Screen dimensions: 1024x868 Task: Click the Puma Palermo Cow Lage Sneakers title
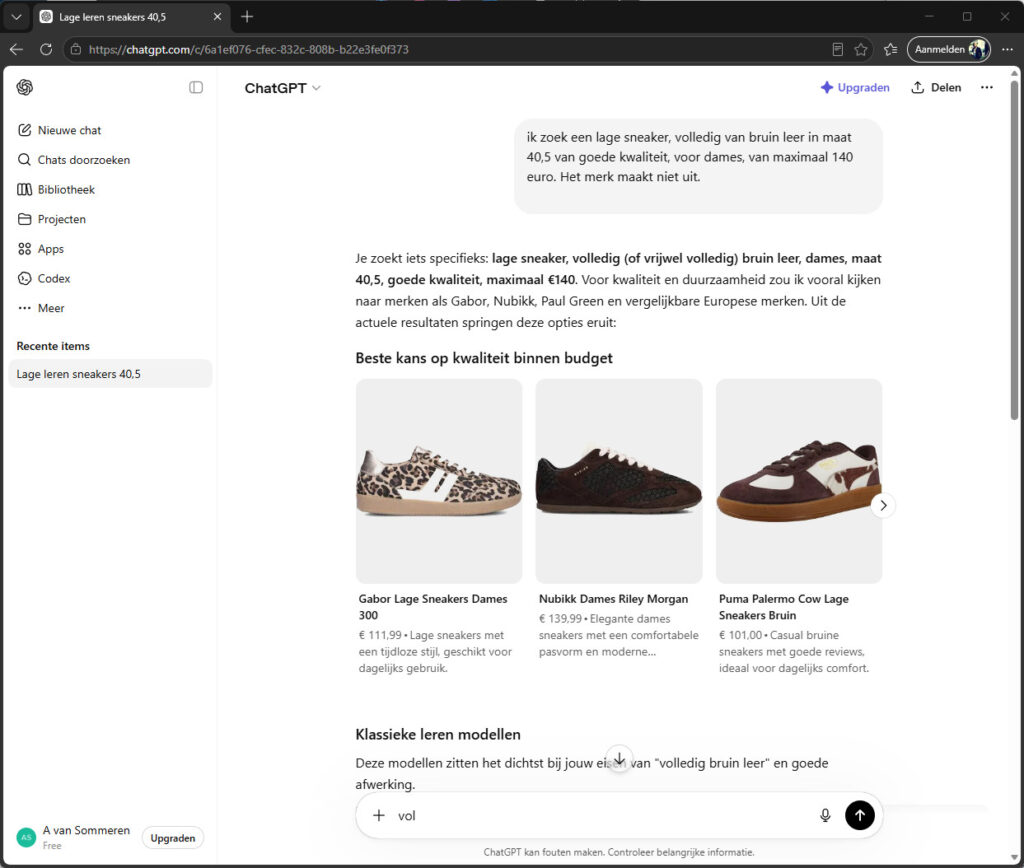pos(784,607)
